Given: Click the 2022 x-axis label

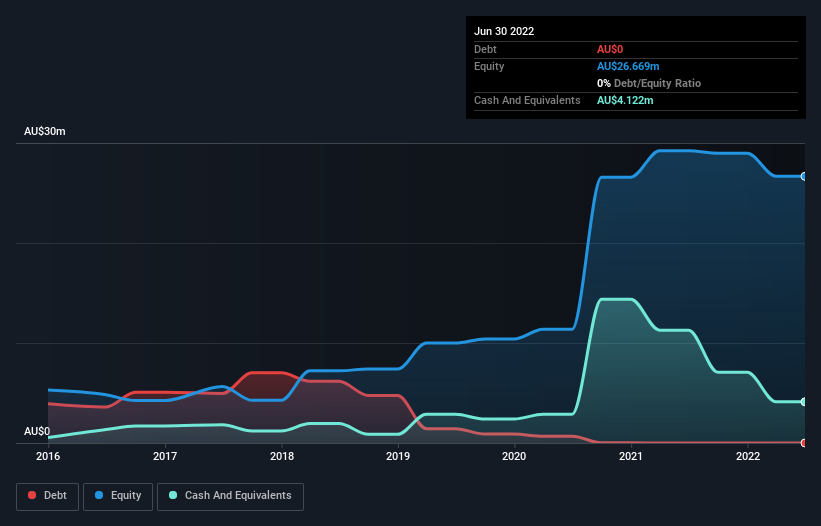Looking at the screenshot, I should pos(748,456).
